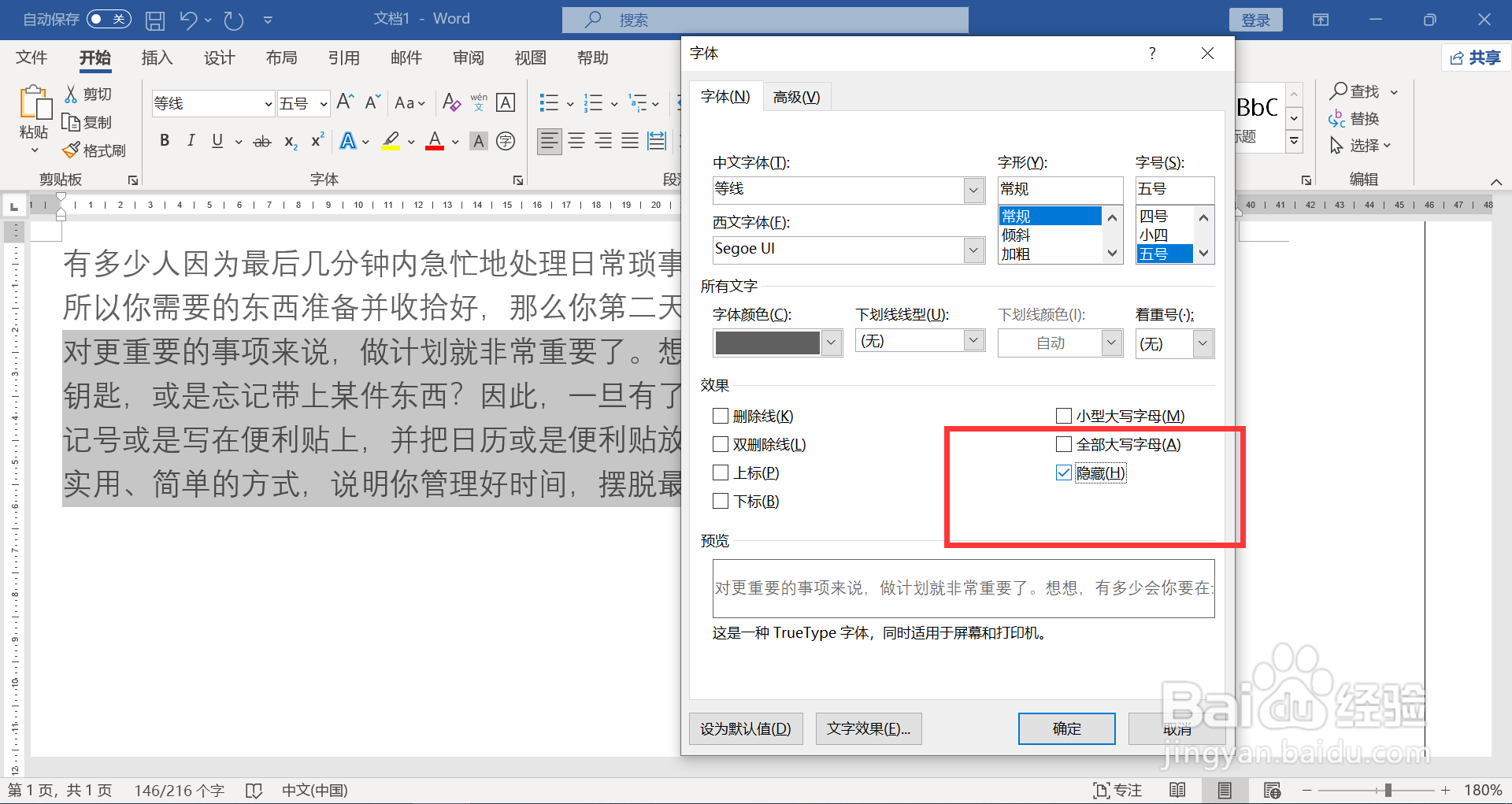Click 设为默认值(D) to set defaults
Image resolution: width=1512 pixels, height=804 pixels.
[745, 728]
